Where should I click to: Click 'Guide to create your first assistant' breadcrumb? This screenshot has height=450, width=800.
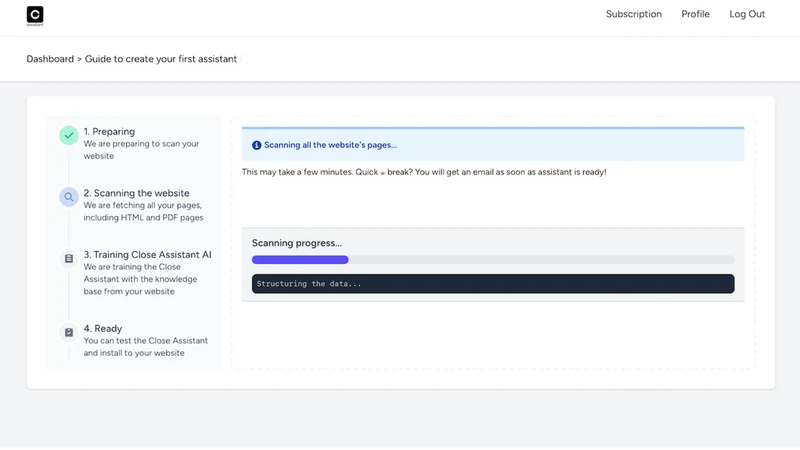[x=161, y=59]
